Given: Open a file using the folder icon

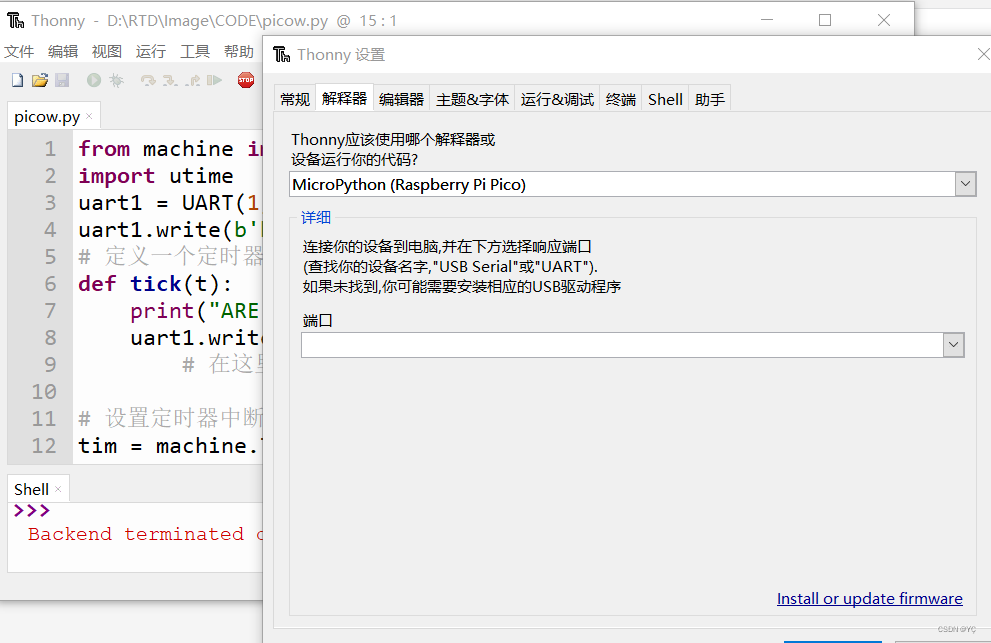Looking at the screenshot, I should (40, 80).
